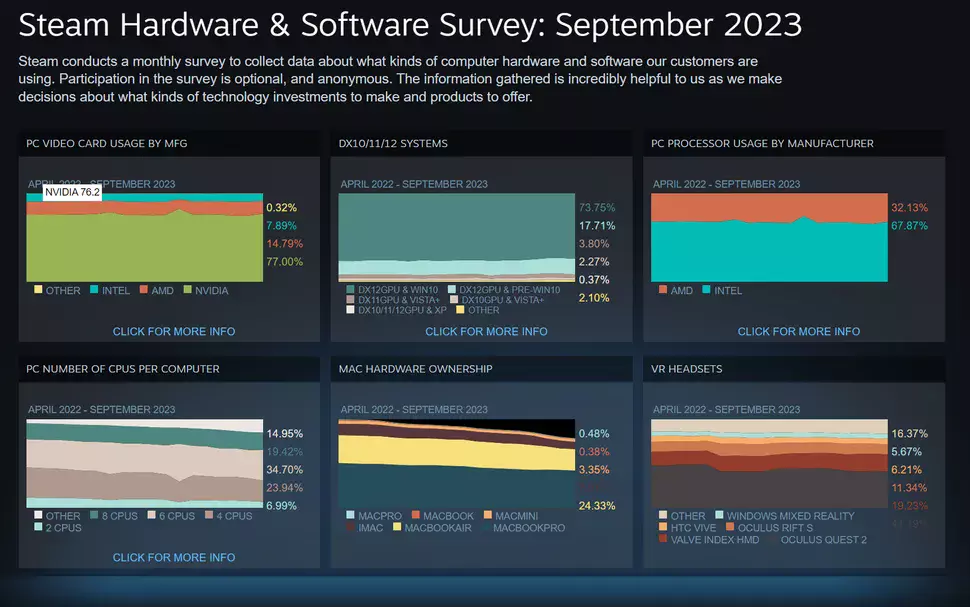The height and width of the screenshot is (607, 970).
Task: Click the 11.34% value in VR headsets chart
Action: (909, 488)
